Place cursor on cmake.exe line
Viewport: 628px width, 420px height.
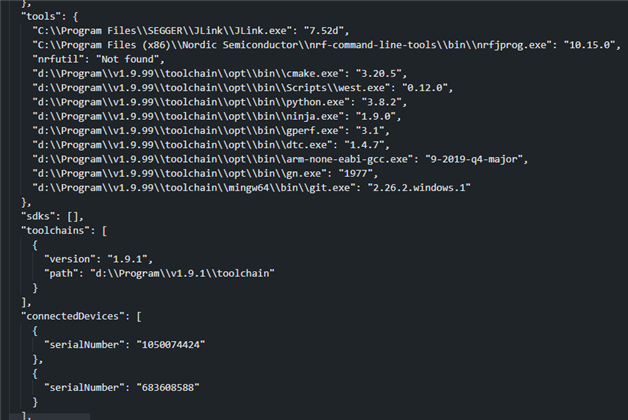[219, 74]
